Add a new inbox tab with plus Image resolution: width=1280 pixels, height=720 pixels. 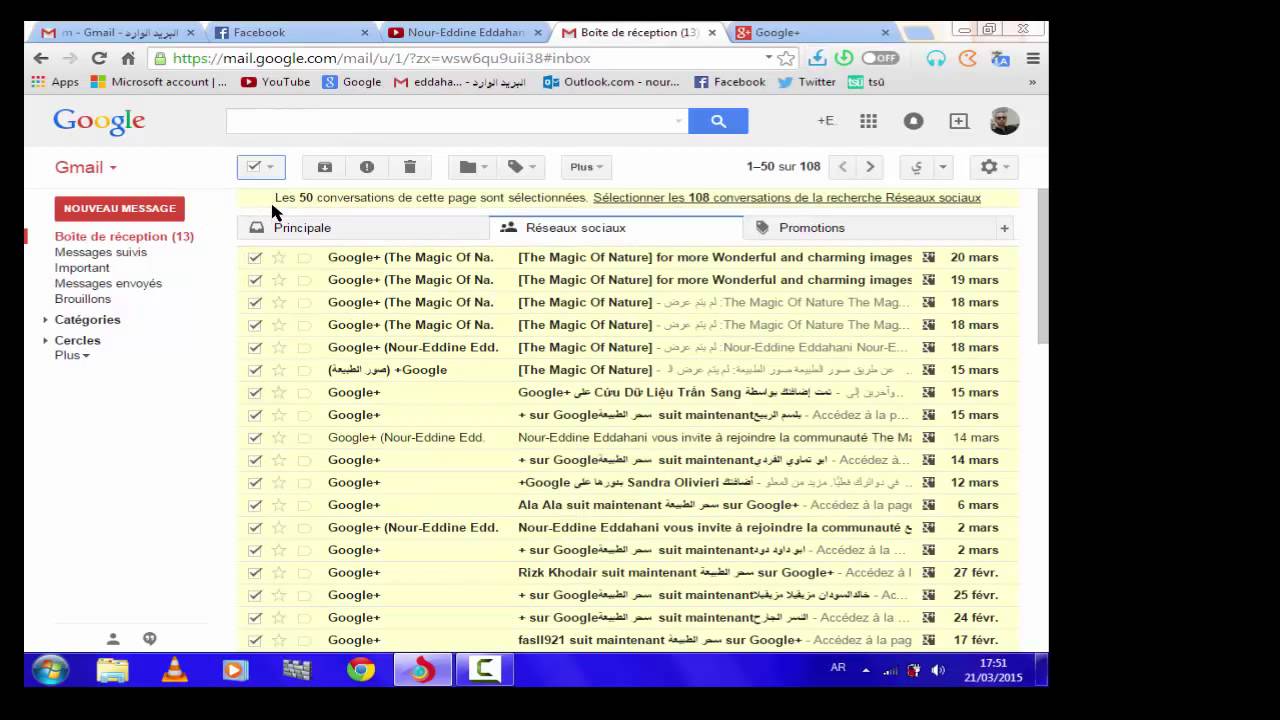(1005, 228)
